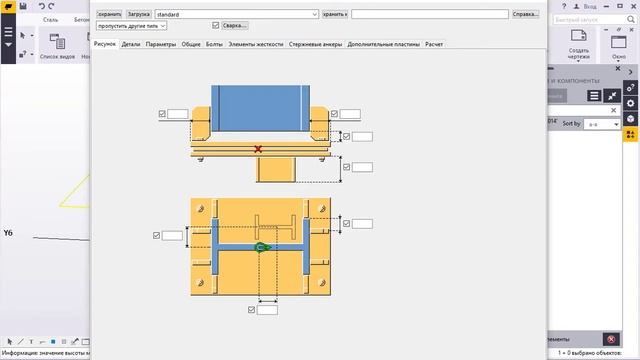Select bottom toolbar arrow selection switch

[10, 342]
